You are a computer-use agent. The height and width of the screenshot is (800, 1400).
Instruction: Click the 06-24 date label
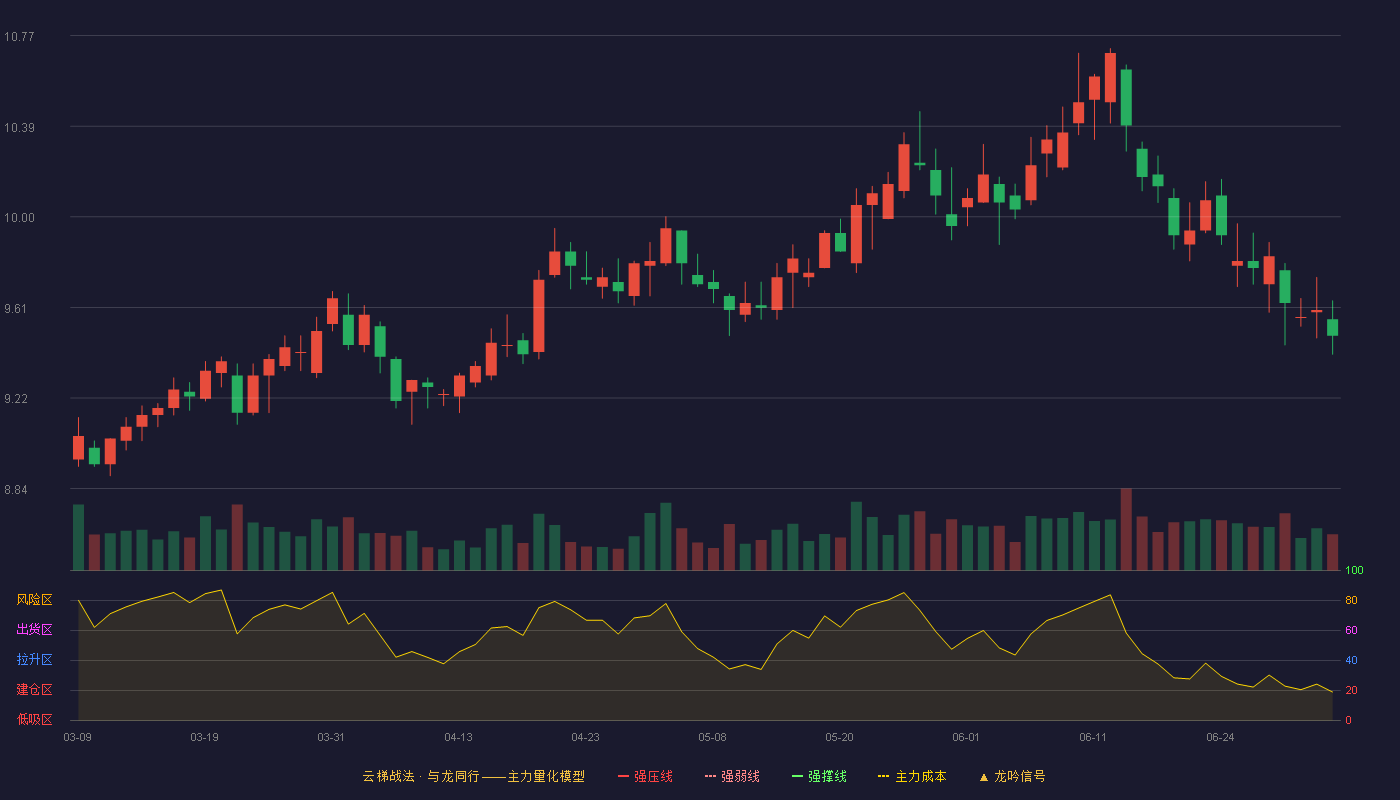pos(1221,737)
